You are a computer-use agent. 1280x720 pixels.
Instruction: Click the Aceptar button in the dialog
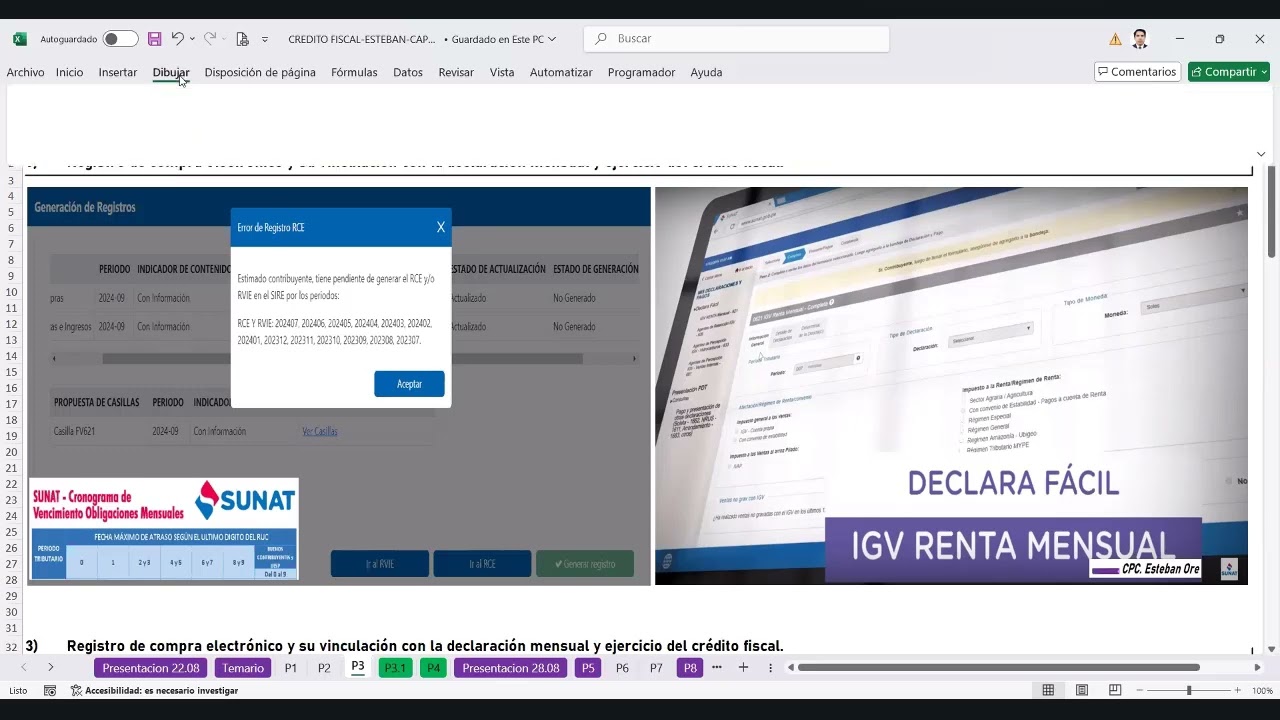(409, 384)
